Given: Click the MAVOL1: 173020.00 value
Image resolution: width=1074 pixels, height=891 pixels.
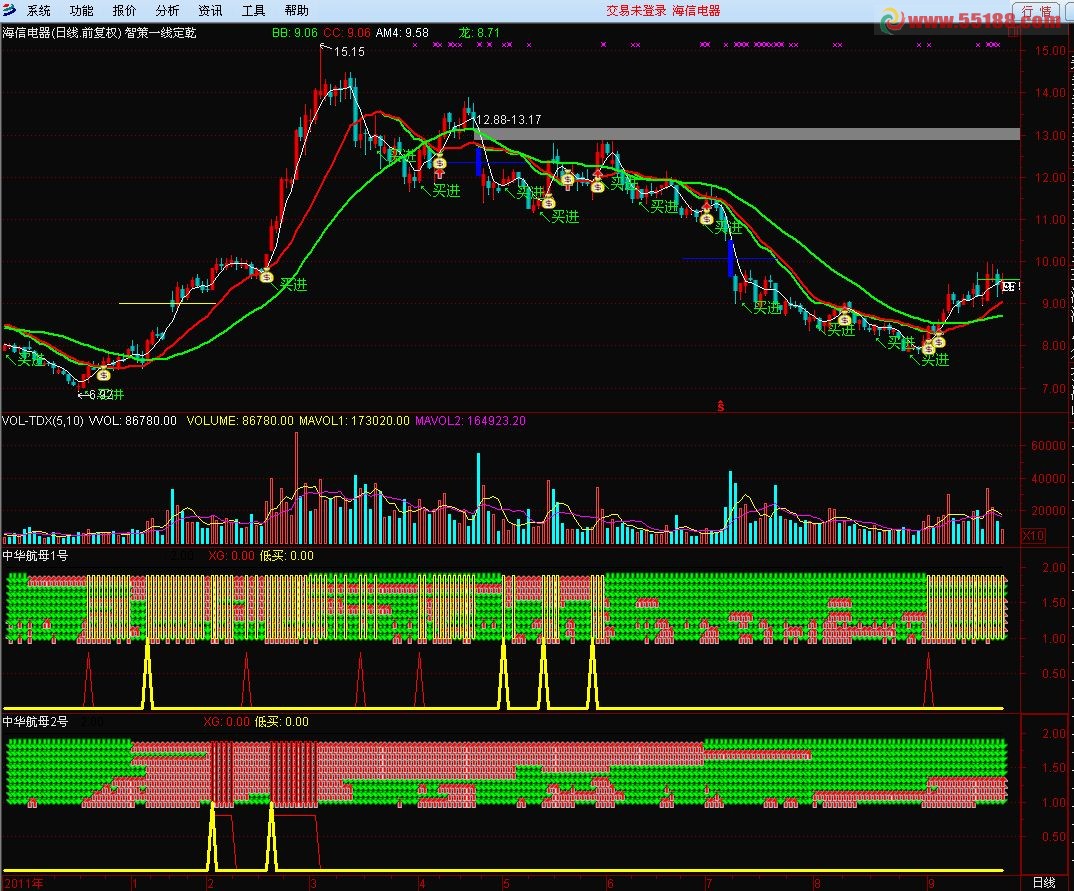Looking at the screenshot, I should click(354, 421).
